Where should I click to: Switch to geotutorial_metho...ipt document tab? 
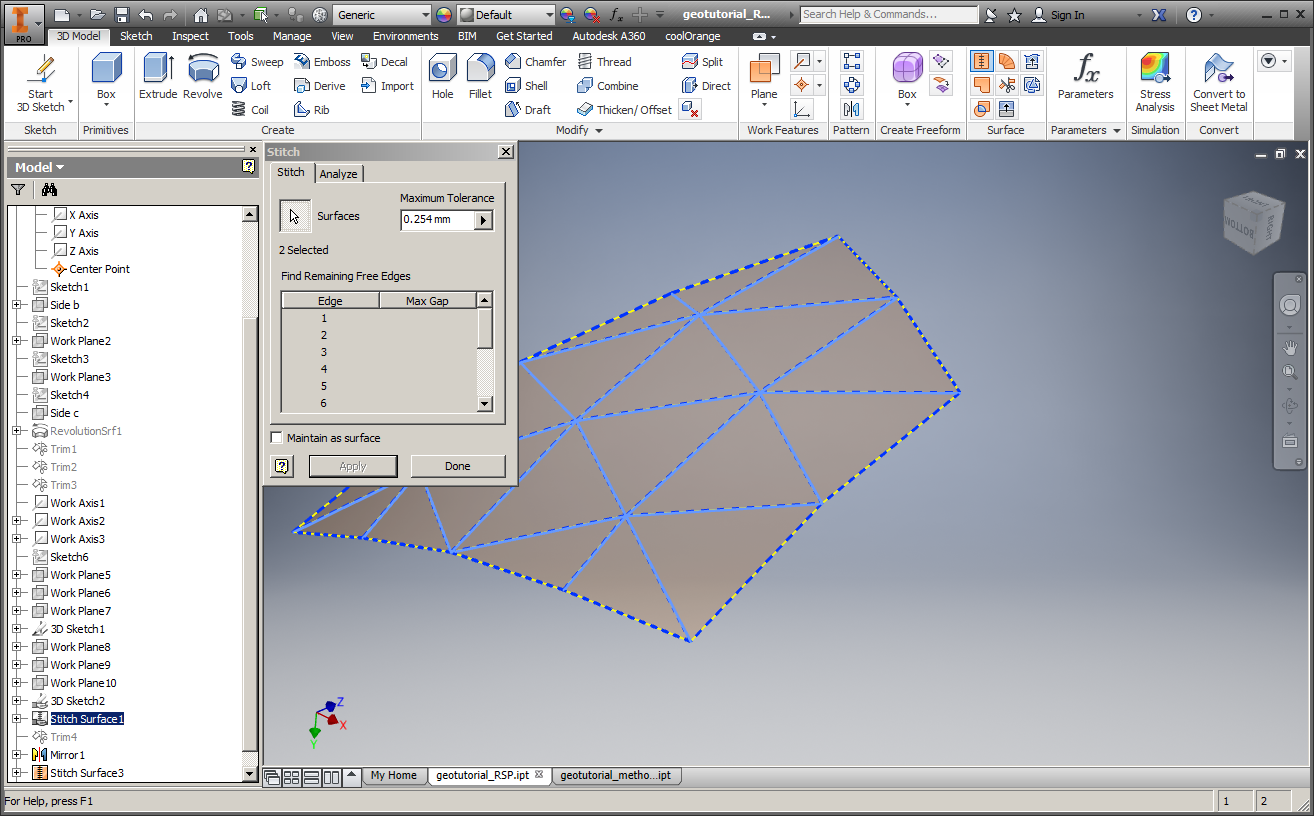[615, 775]
